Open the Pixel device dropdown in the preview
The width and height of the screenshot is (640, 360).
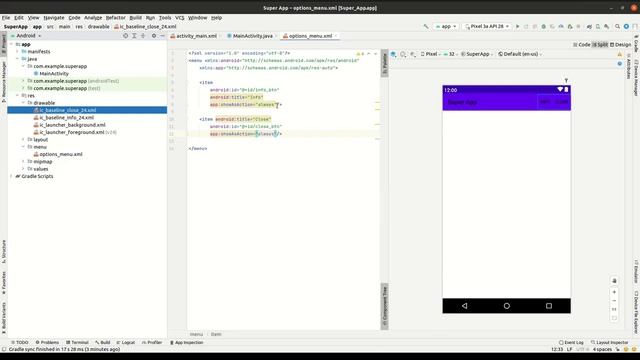point(431,54)
